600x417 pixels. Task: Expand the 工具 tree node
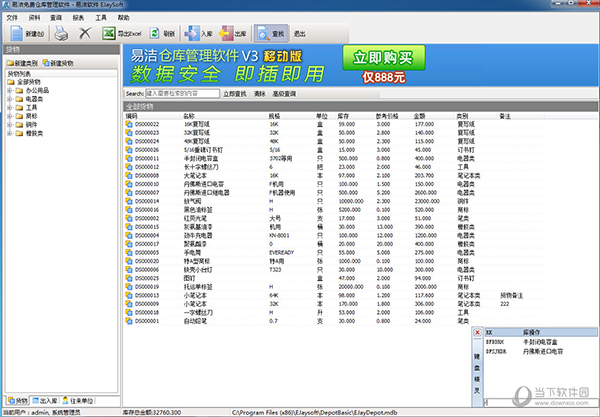click(x=10, y=108)
